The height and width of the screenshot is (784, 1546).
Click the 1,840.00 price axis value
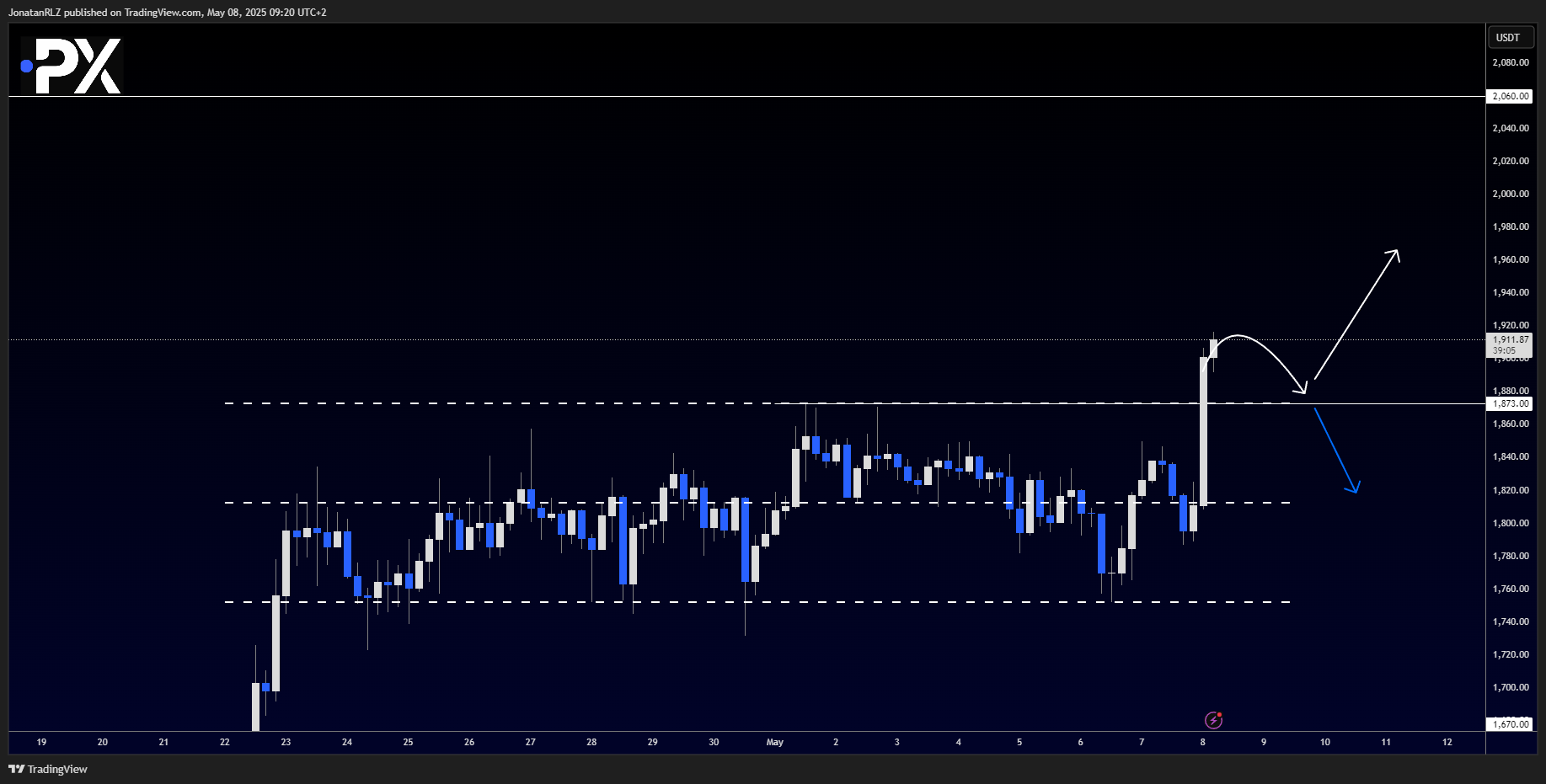click(1511, 456)
